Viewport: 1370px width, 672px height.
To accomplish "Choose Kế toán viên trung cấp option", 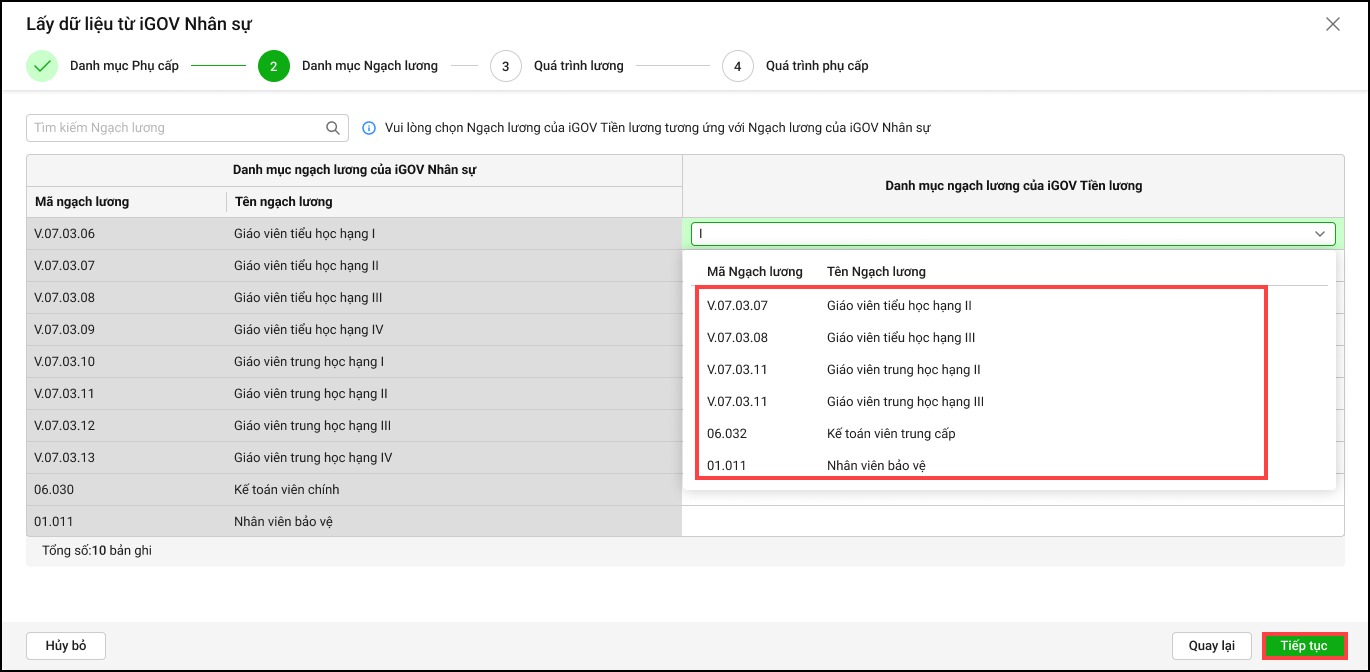I will click(x=890, y=434).
